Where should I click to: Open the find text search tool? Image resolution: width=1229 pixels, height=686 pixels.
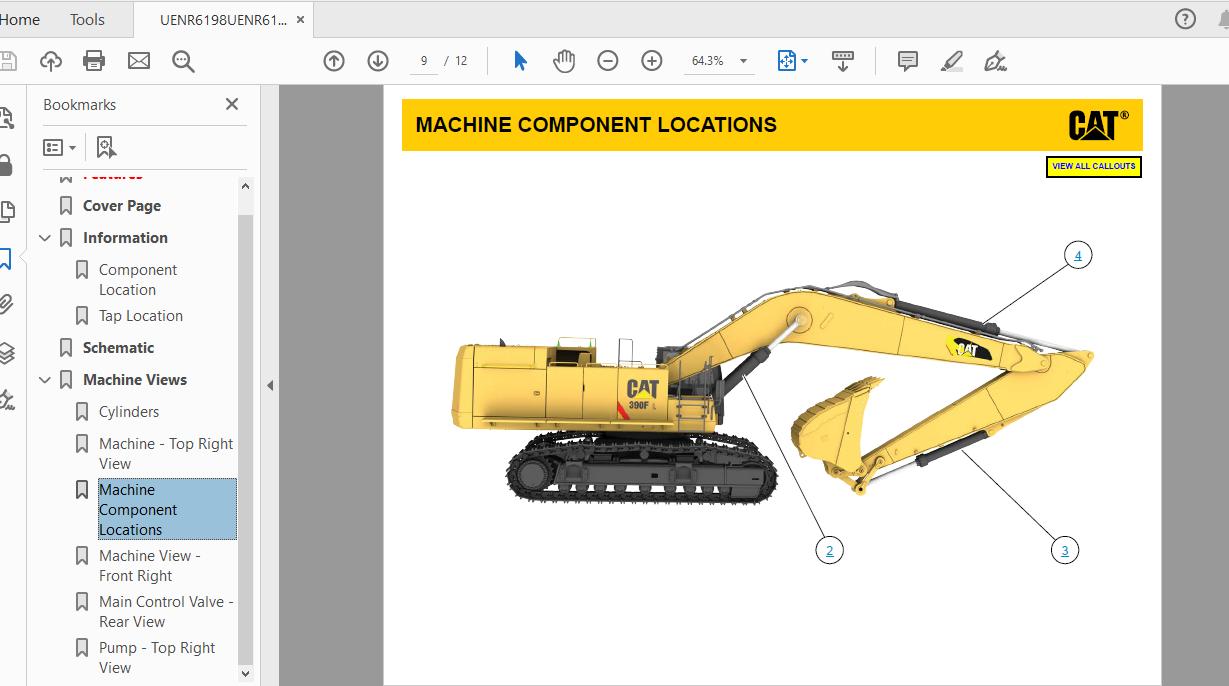click(x=183, y=61)
